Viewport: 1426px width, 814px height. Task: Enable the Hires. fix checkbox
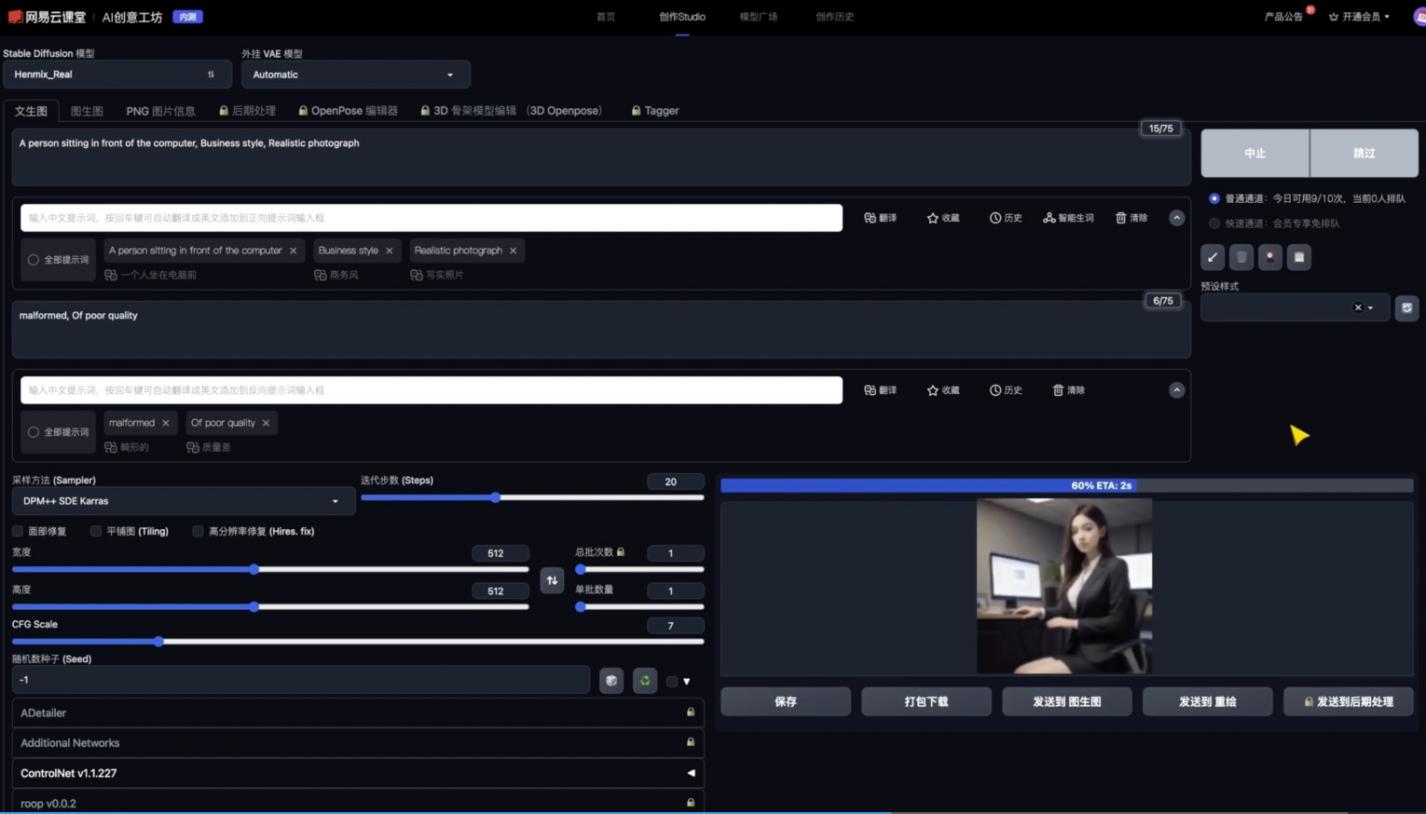tap(198, 531)
